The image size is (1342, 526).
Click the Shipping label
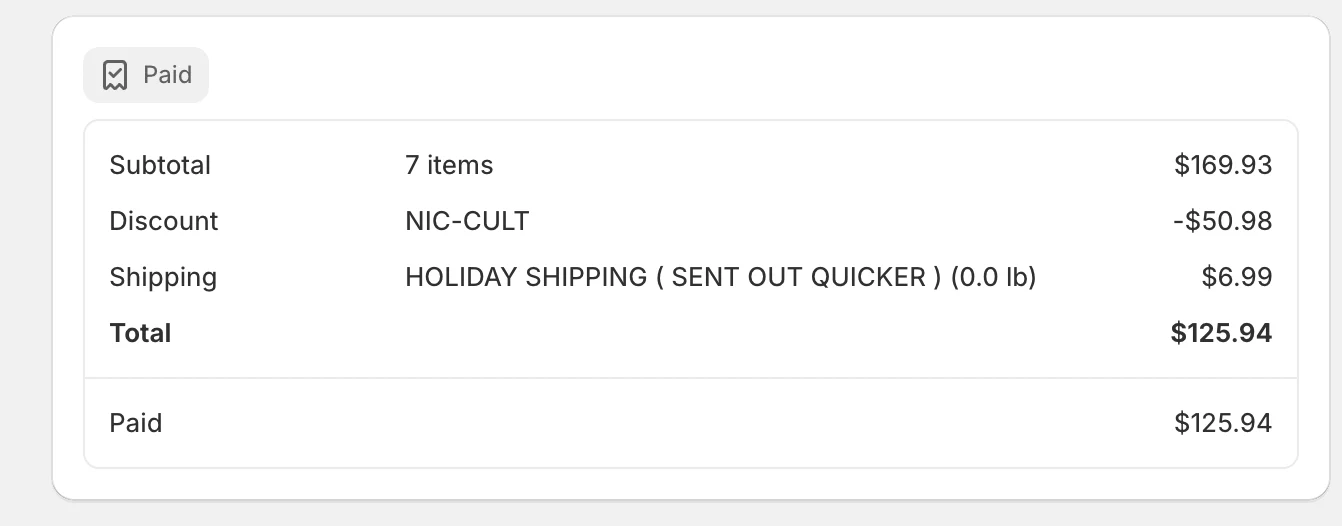coord(163,277)
